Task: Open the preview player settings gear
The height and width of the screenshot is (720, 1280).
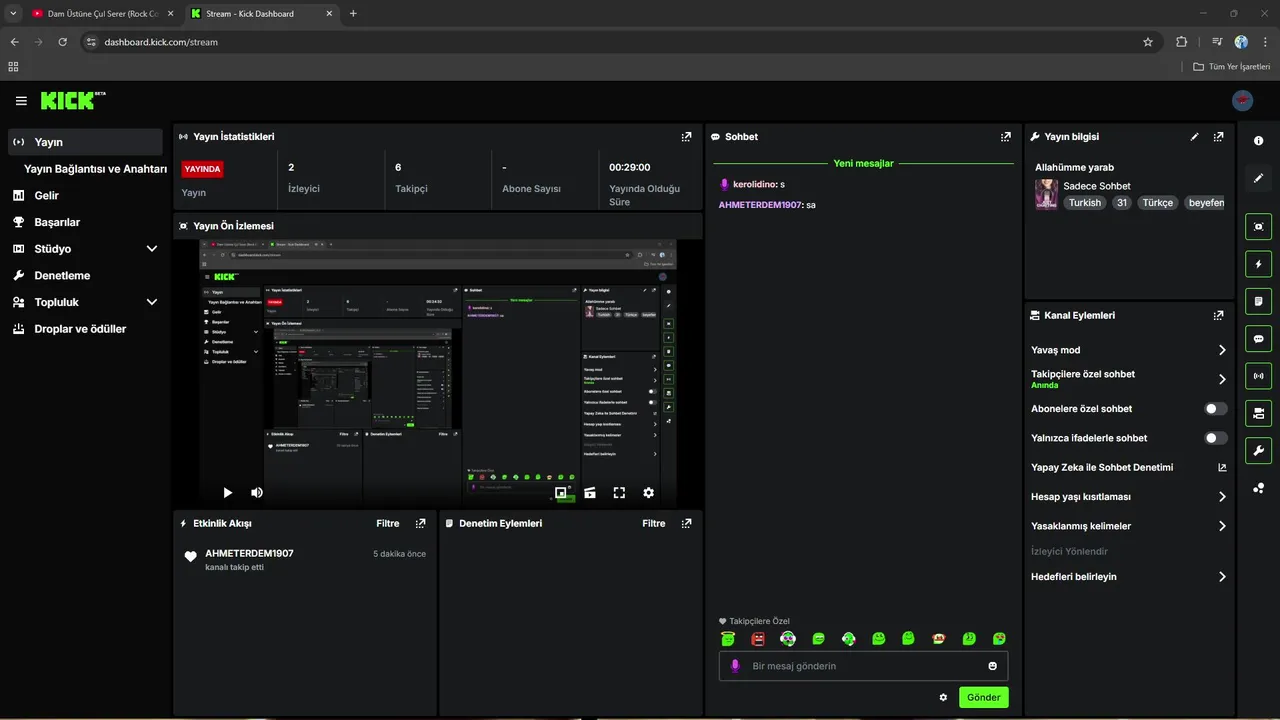Action: pos(648,492)
